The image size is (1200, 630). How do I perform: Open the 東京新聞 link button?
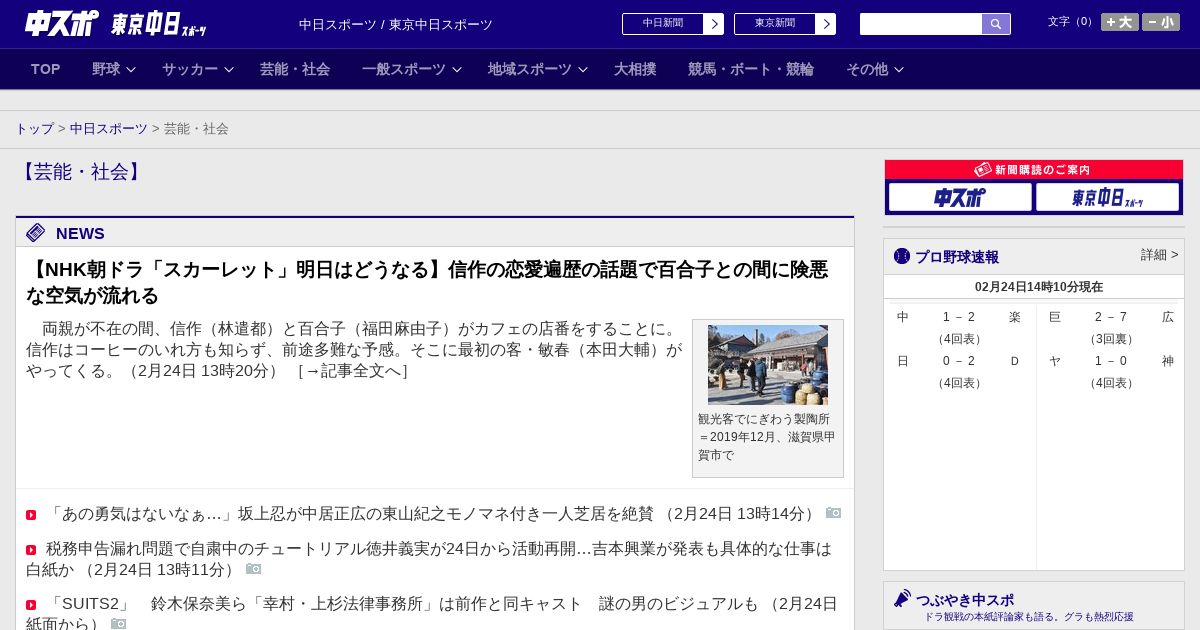(775, 24)
